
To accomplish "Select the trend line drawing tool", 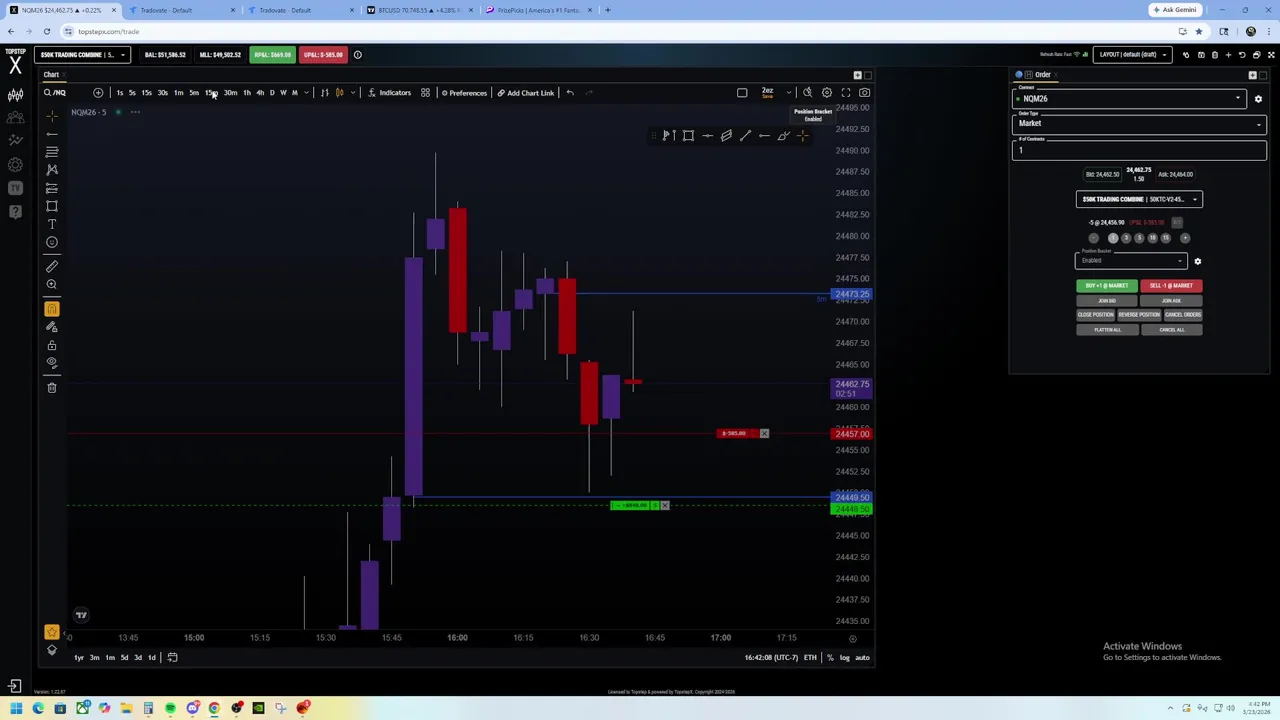I will [x=52, y=133].
